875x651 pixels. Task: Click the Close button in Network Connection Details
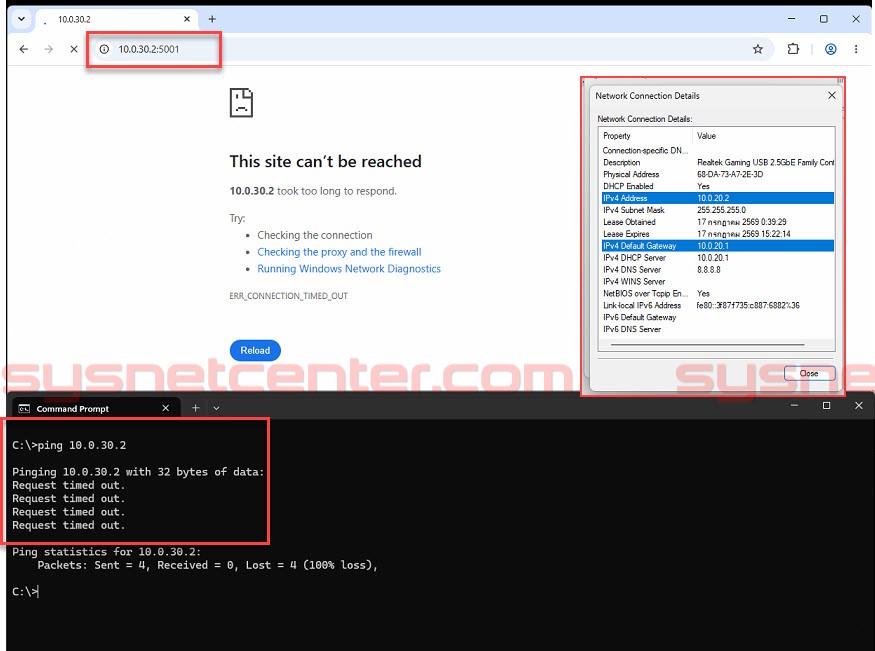click(809, 373)
